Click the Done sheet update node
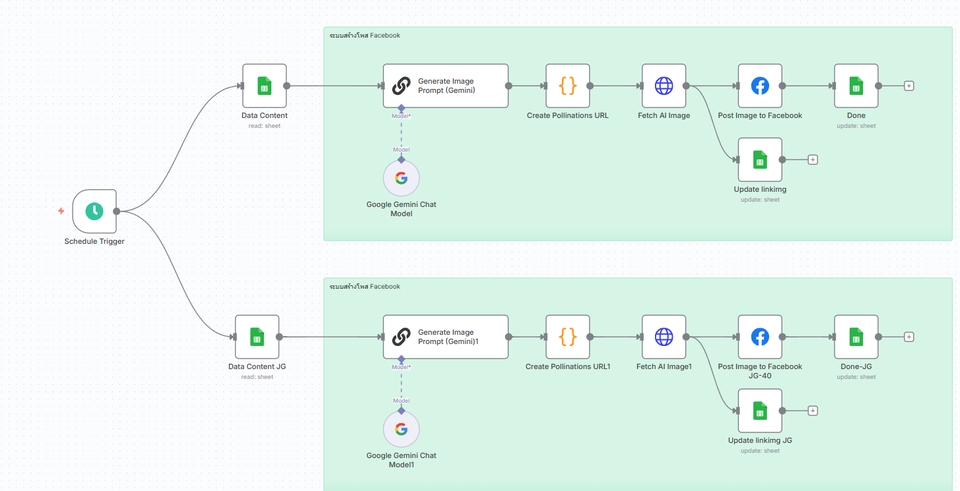 (855, 86)
